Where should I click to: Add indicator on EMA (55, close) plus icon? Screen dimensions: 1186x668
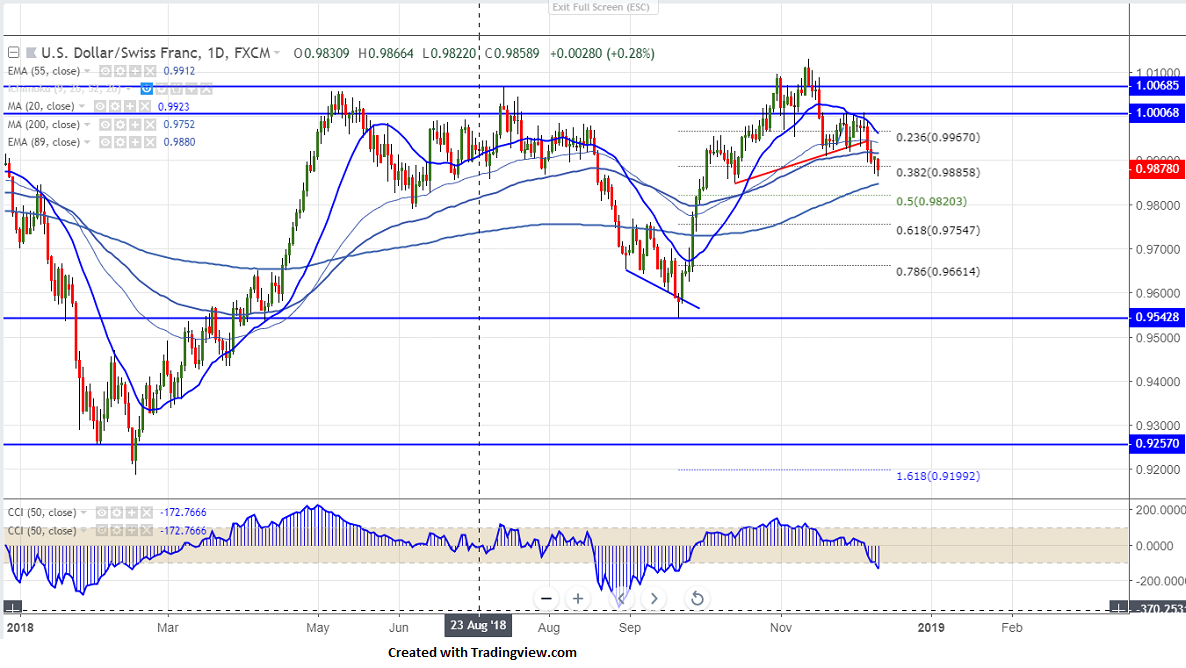click(135, 71)
